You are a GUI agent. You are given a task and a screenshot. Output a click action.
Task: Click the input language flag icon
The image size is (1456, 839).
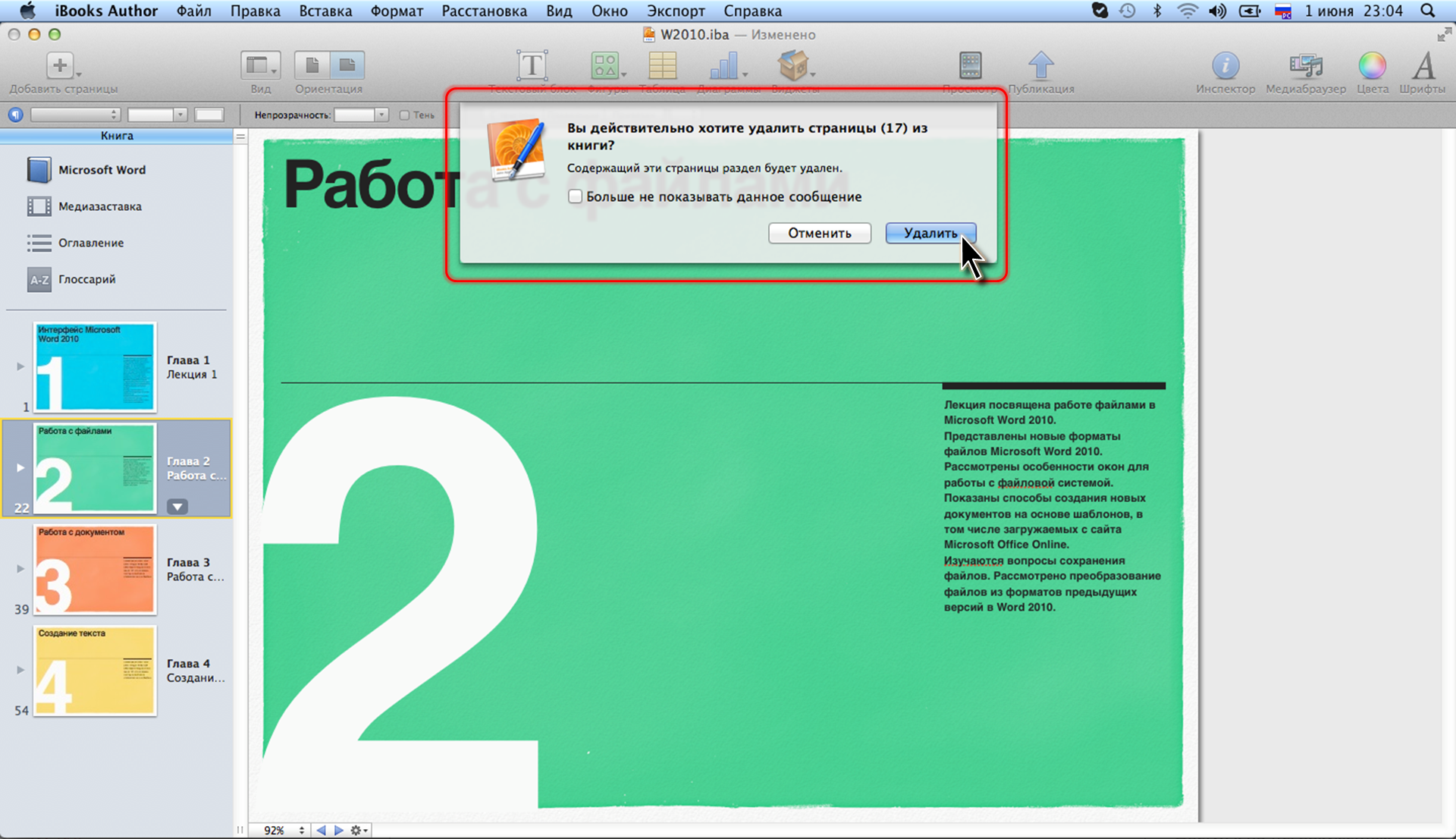coord(1282,11)
